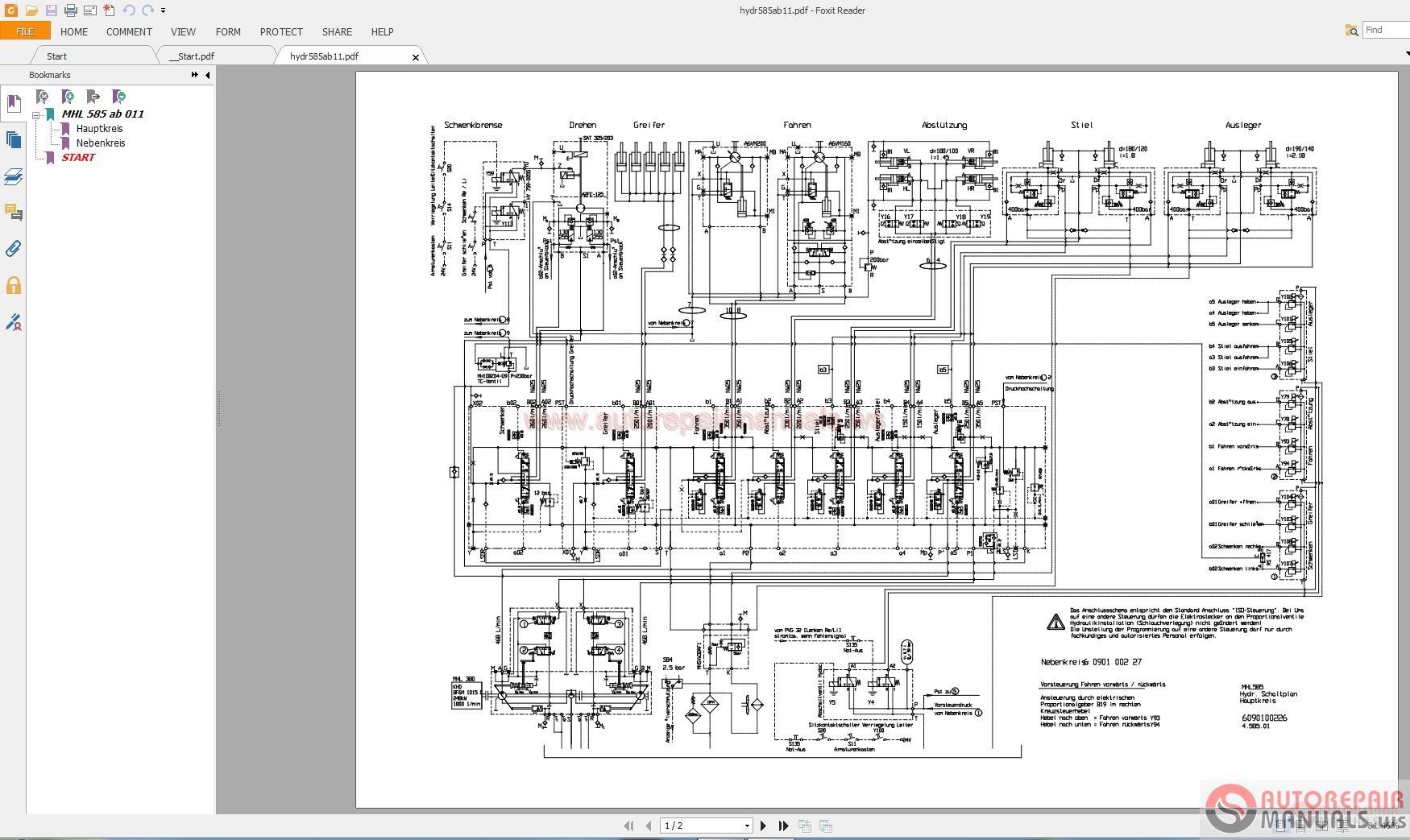Open the Pages thumbnails sidebar icon
The height and width of the screenshot is (840, 1410).
tap(13, 140)
